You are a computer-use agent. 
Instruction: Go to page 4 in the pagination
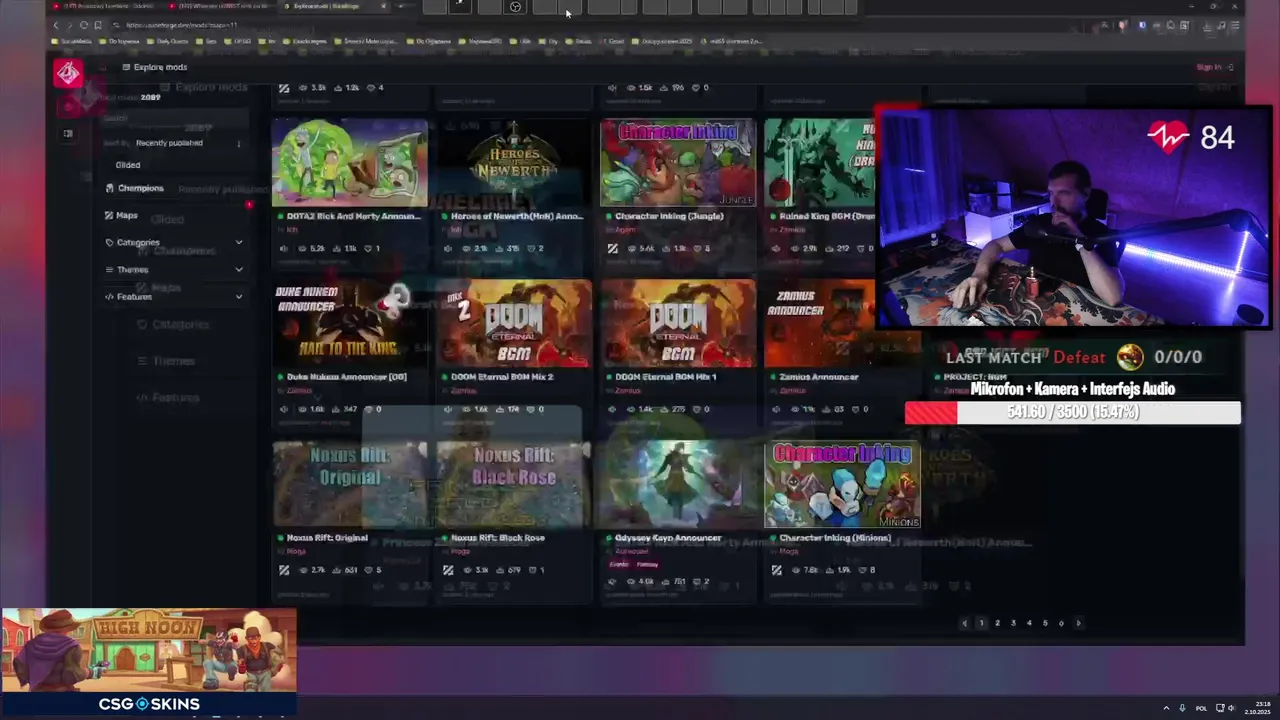(x=1029, y=623)
